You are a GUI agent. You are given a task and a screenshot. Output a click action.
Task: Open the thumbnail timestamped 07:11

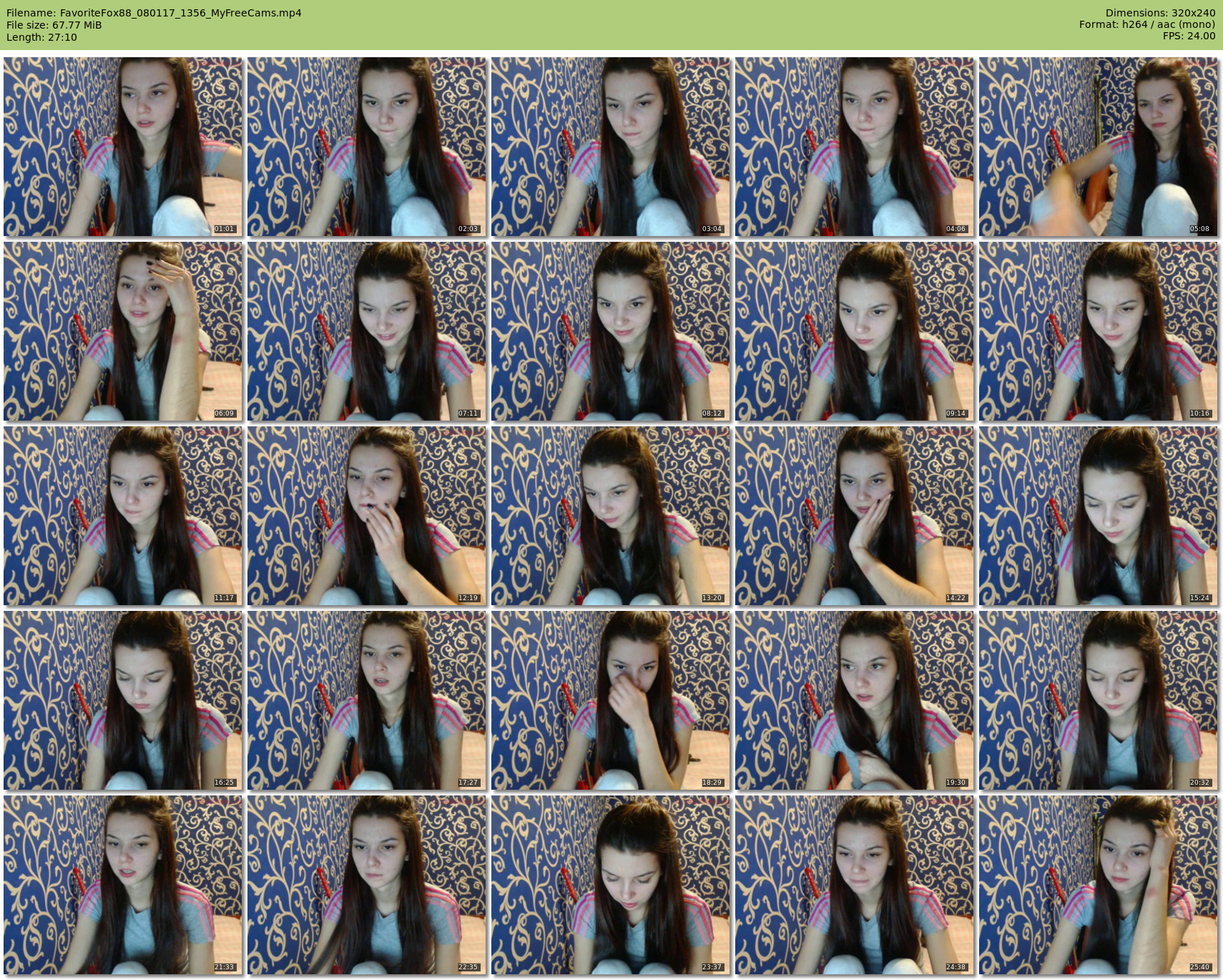point(366,331)
